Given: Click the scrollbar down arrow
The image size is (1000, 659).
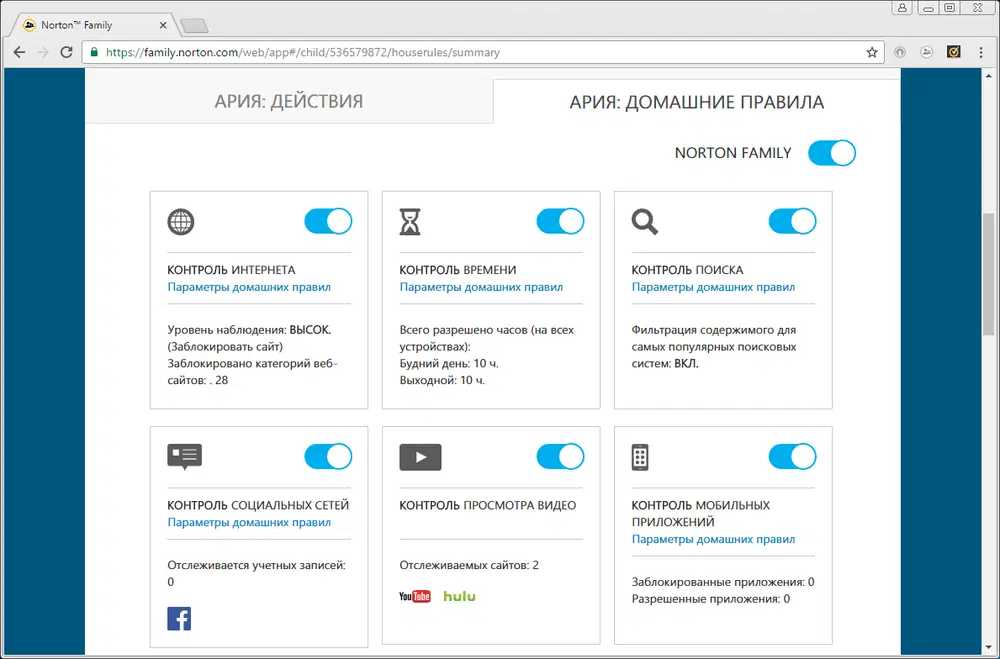Looking at the screenshot, I should [x=989, y=647].
